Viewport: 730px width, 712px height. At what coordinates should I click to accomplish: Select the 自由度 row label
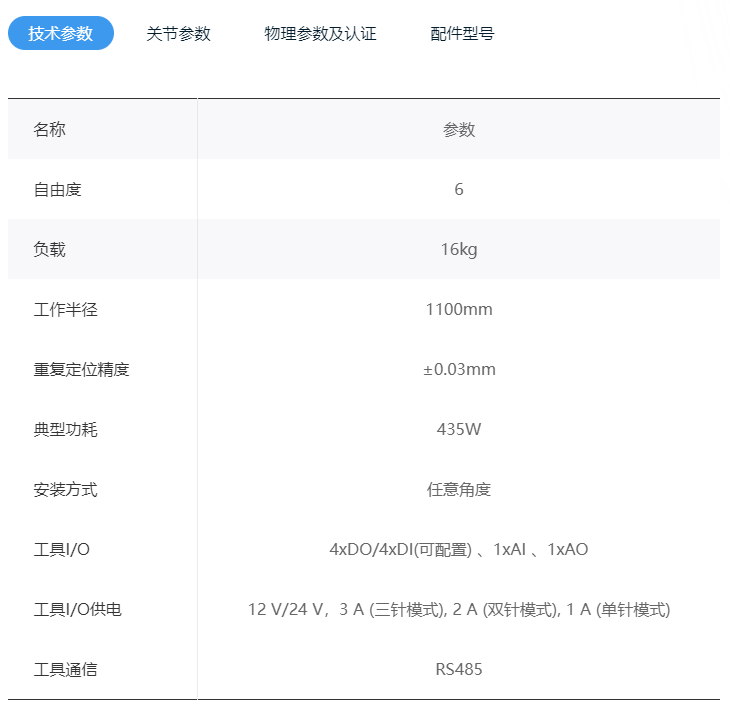[x=58, y=190]
